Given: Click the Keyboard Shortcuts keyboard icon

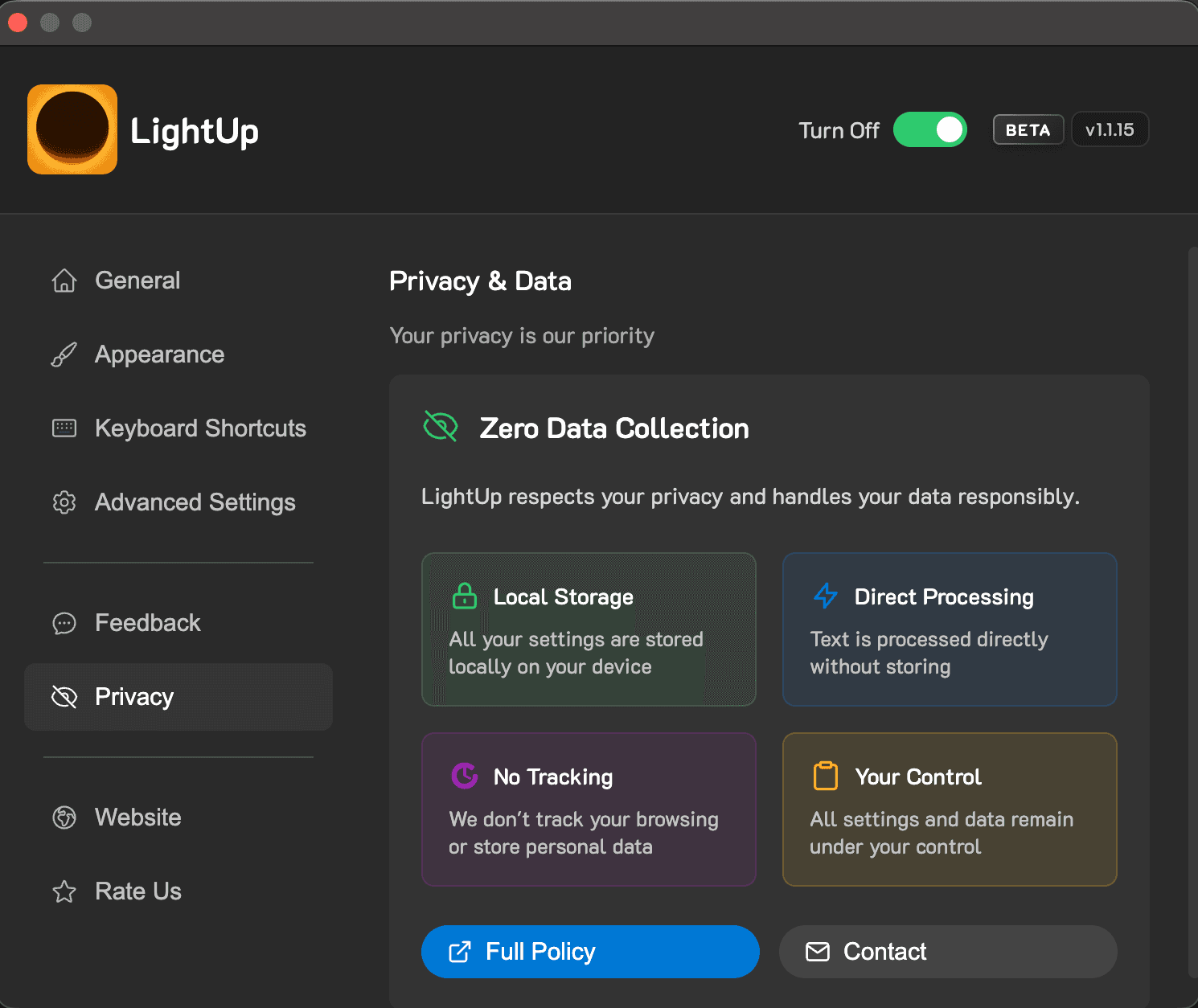Looking at the screenshot, I should (x=64, y=428).
